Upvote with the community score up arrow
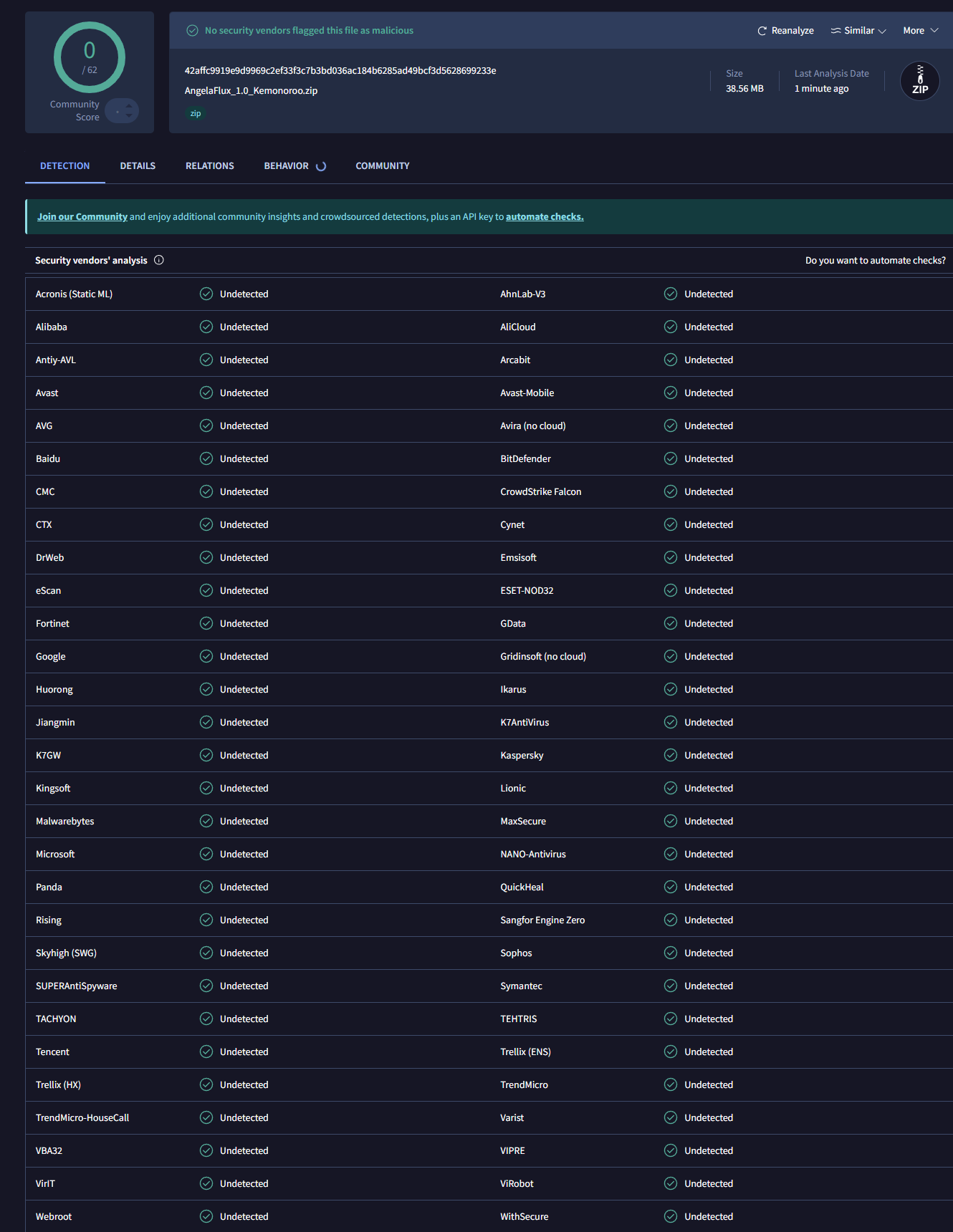The image size is (953, 1232). [129, 106]
